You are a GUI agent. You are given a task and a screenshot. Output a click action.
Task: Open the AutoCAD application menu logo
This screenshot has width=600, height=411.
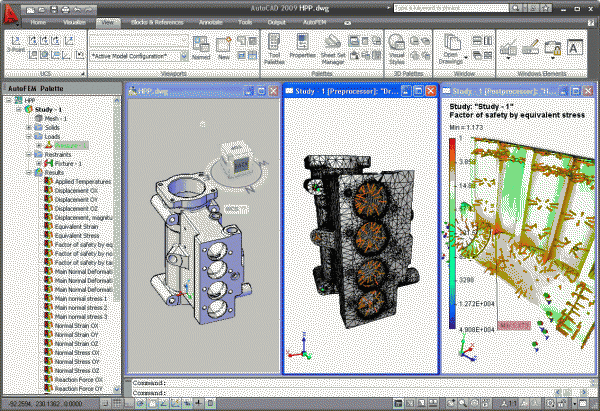[11, 15]
